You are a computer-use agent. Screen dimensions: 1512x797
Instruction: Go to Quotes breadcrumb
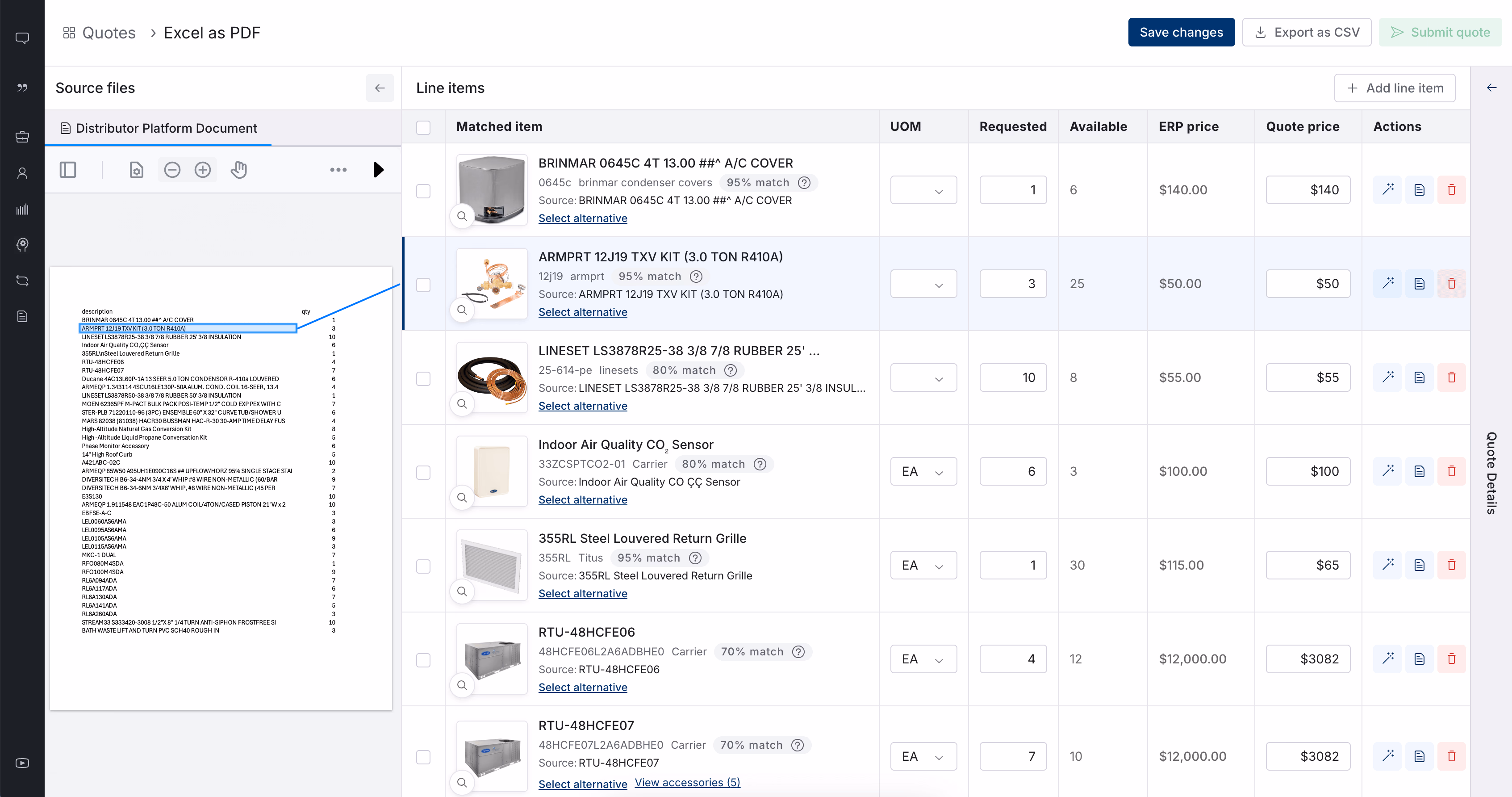(109, 33)
